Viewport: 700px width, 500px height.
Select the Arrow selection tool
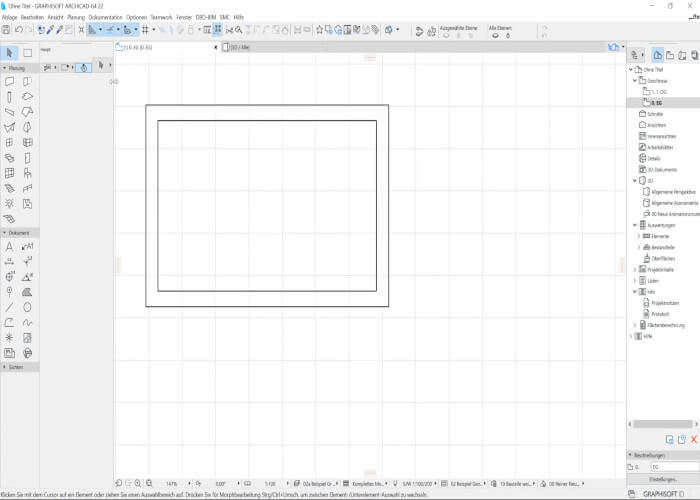pyautogui.click(x=9, y=53)
